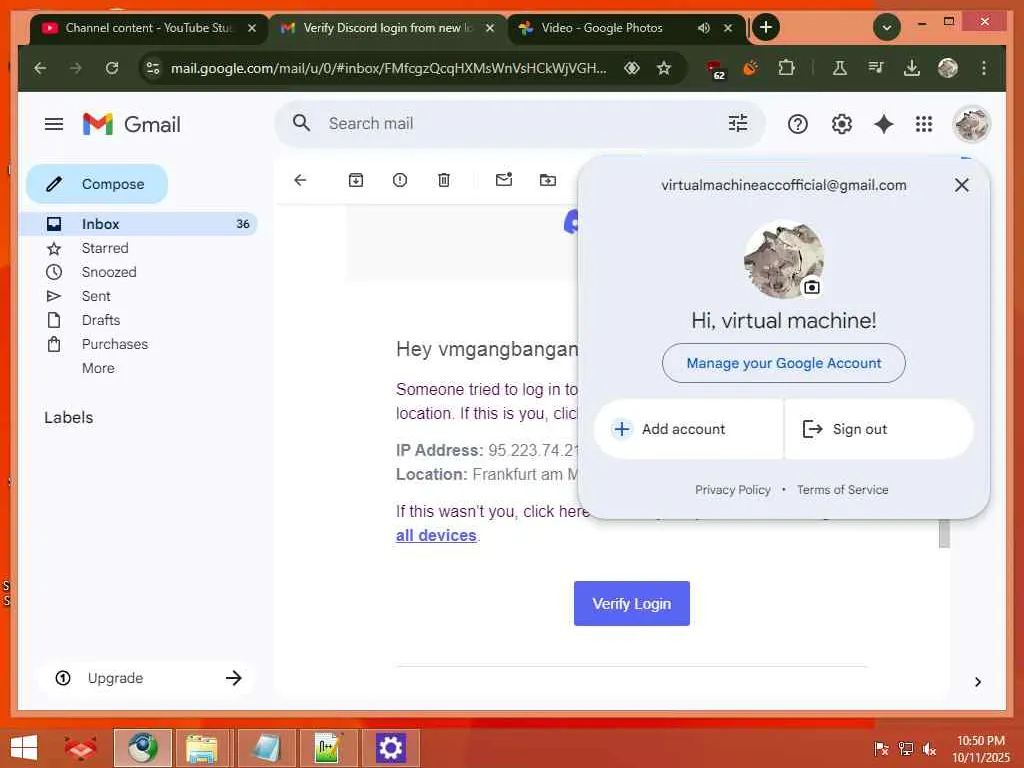The width and height of the screenshot is (1024, 768).
Task: Report this email as spam
Action: [400, 180]
